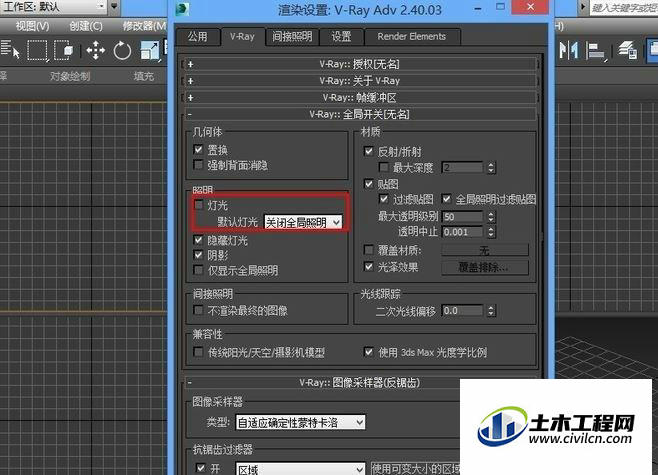The width and height of the screenshot is (658, 475).
Task: Toggle the 抗锯齿过滤器 开 checkbox
Action: [200, 467]
